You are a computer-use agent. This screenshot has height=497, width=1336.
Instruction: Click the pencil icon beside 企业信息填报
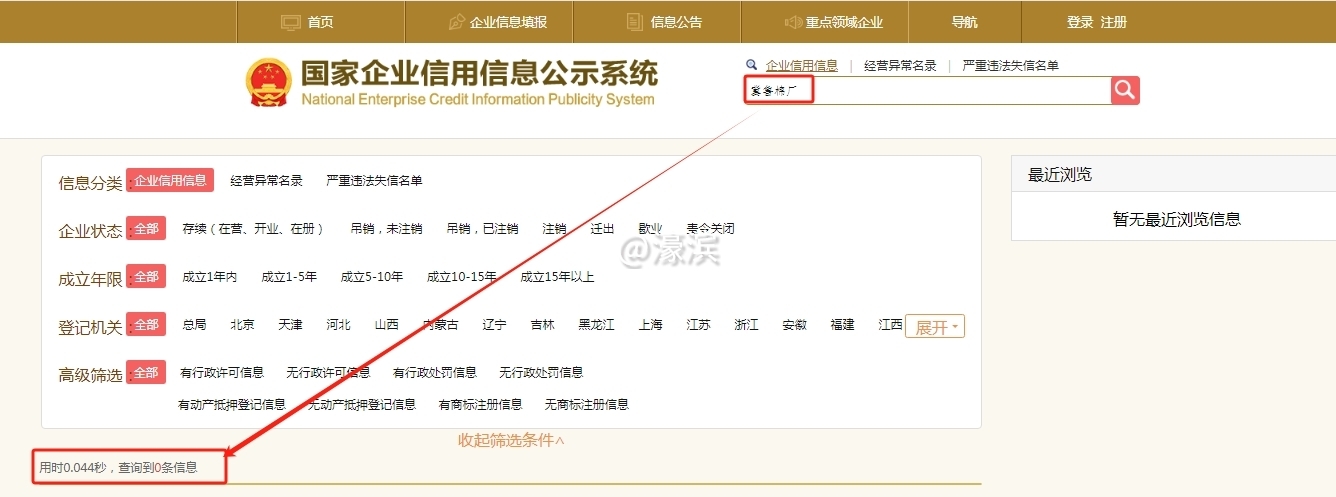click(x=457, y=22)
